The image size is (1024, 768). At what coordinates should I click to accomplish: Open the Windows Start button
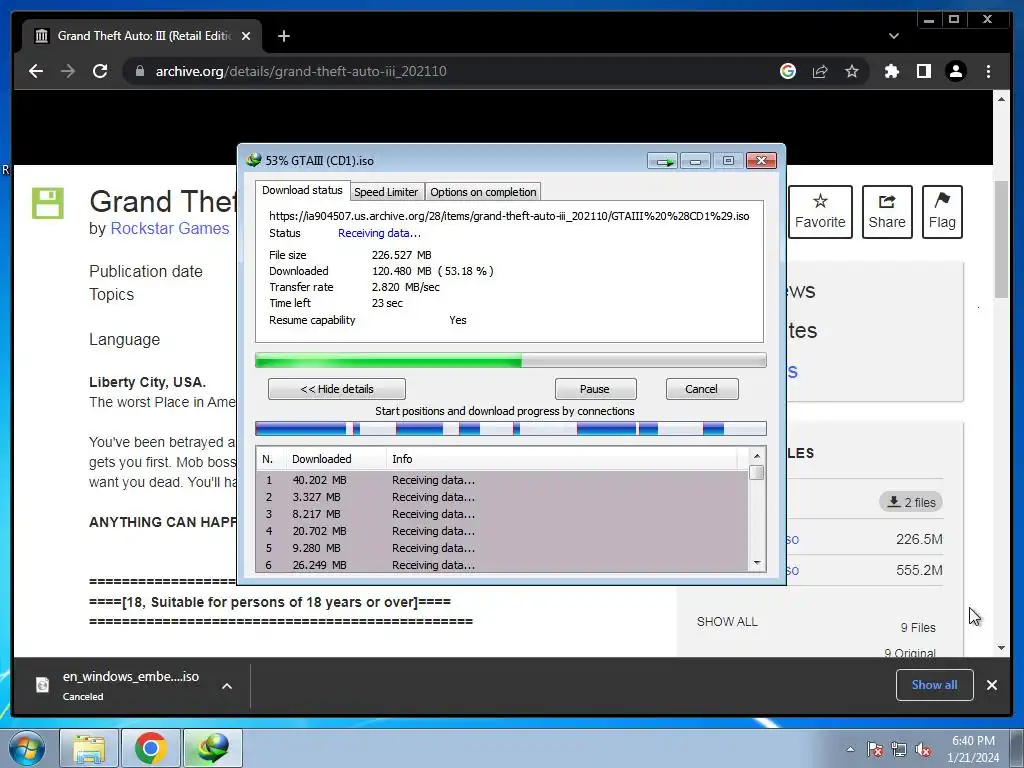click(26, 748)
